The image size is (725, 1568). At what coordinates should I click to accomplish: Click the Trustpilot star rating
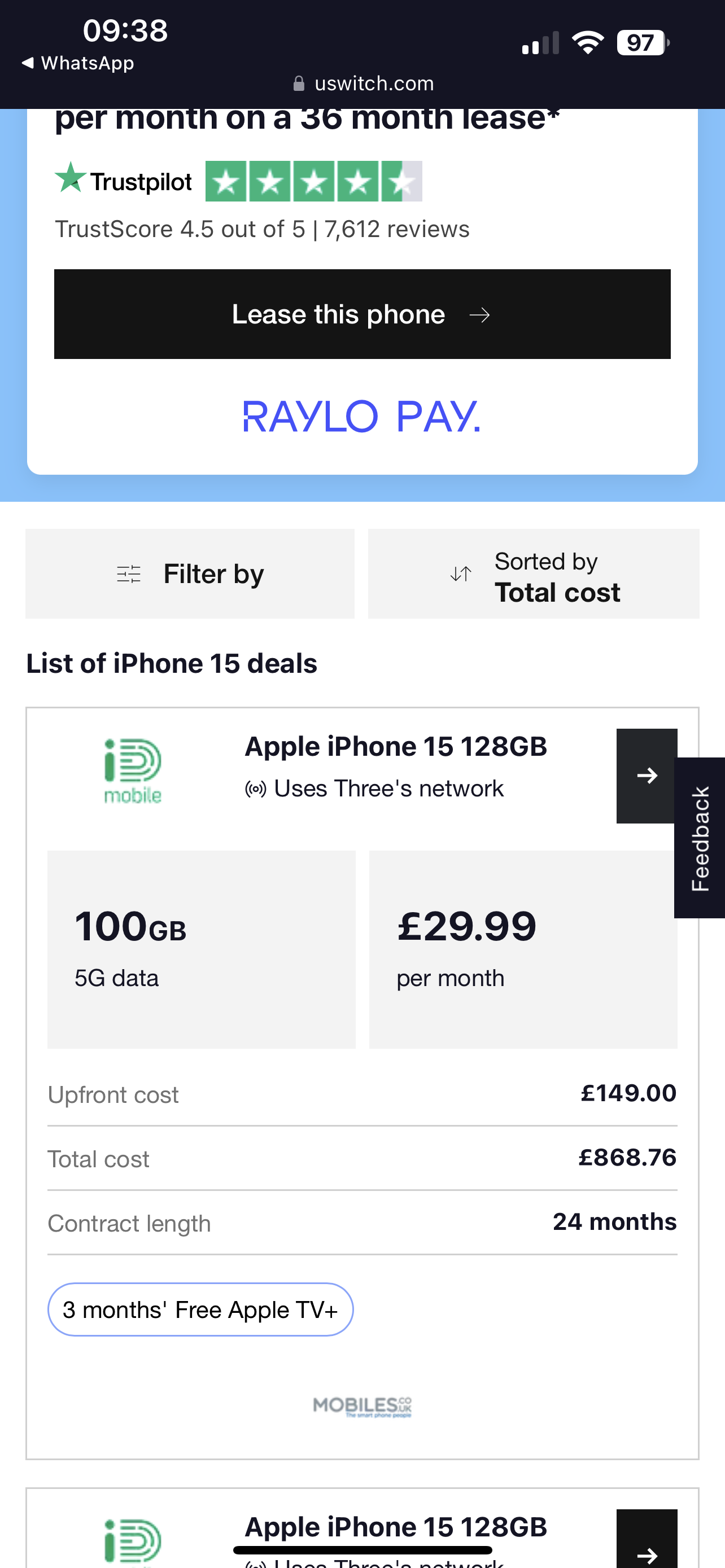click(x=313, y=181)
